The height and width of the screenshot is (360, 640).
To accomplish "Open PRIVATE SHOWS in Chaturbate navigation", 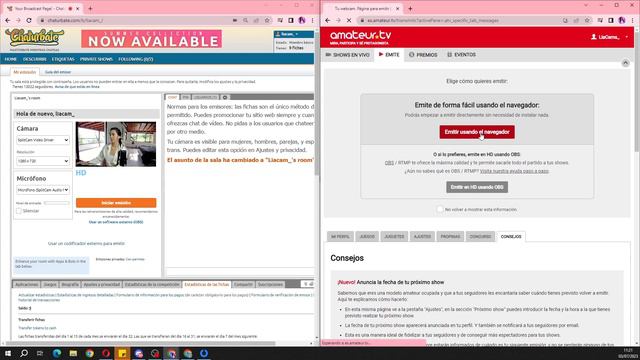I will click(x=96, y=59).
